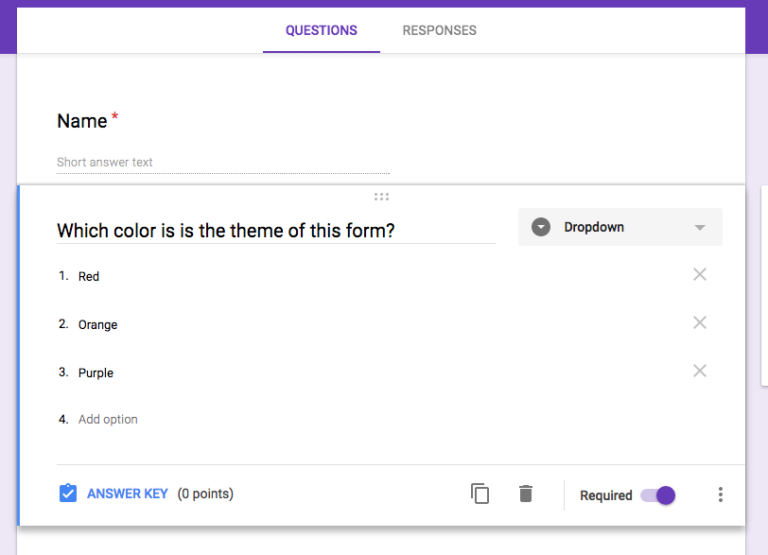Click the round dropdown type icon
Screen dimensions: 768x555
tap(541, 227)
